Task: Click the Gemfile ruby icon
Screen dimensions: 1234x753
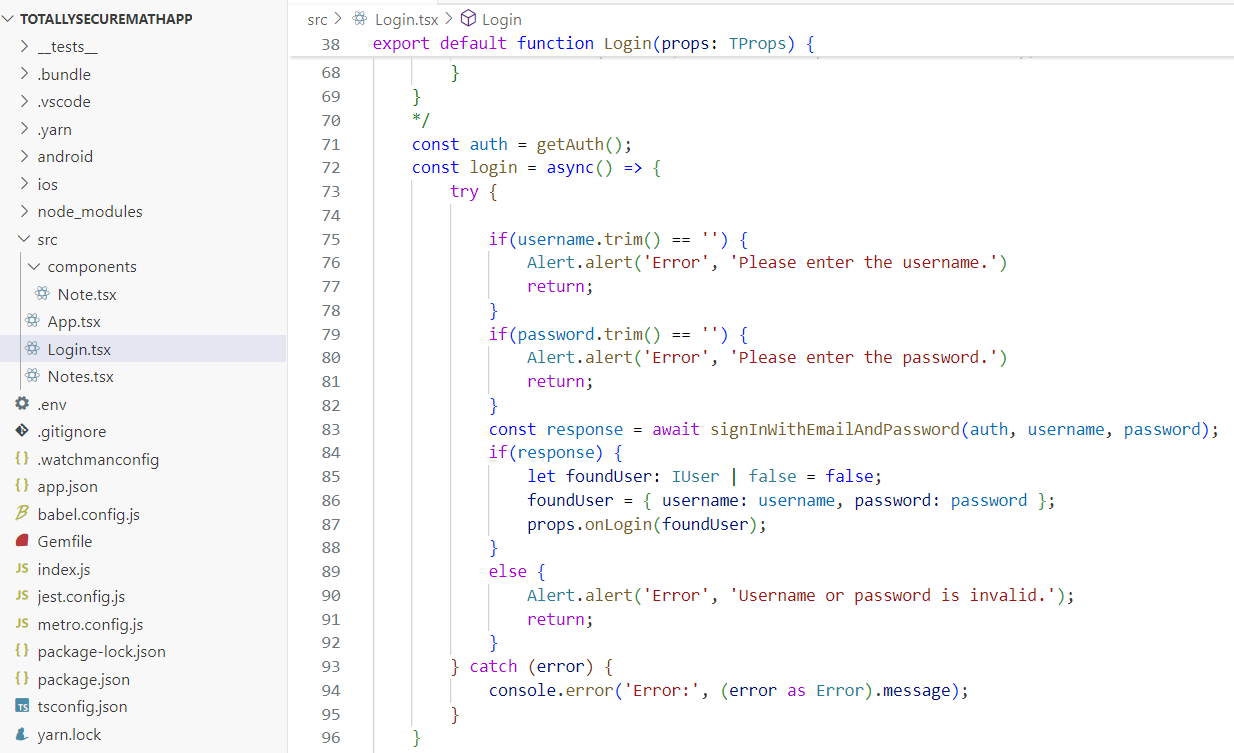Action: tap(22, 542)
